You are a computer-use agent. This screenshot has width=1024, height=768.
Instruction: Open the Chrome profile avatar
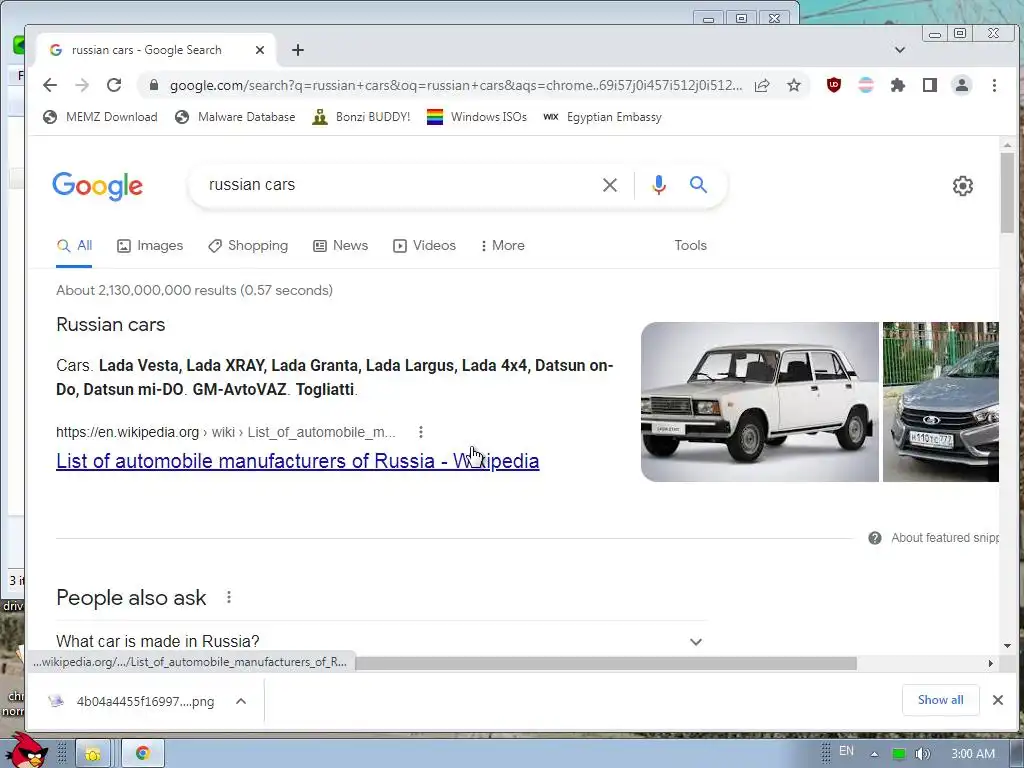point(962,85)
